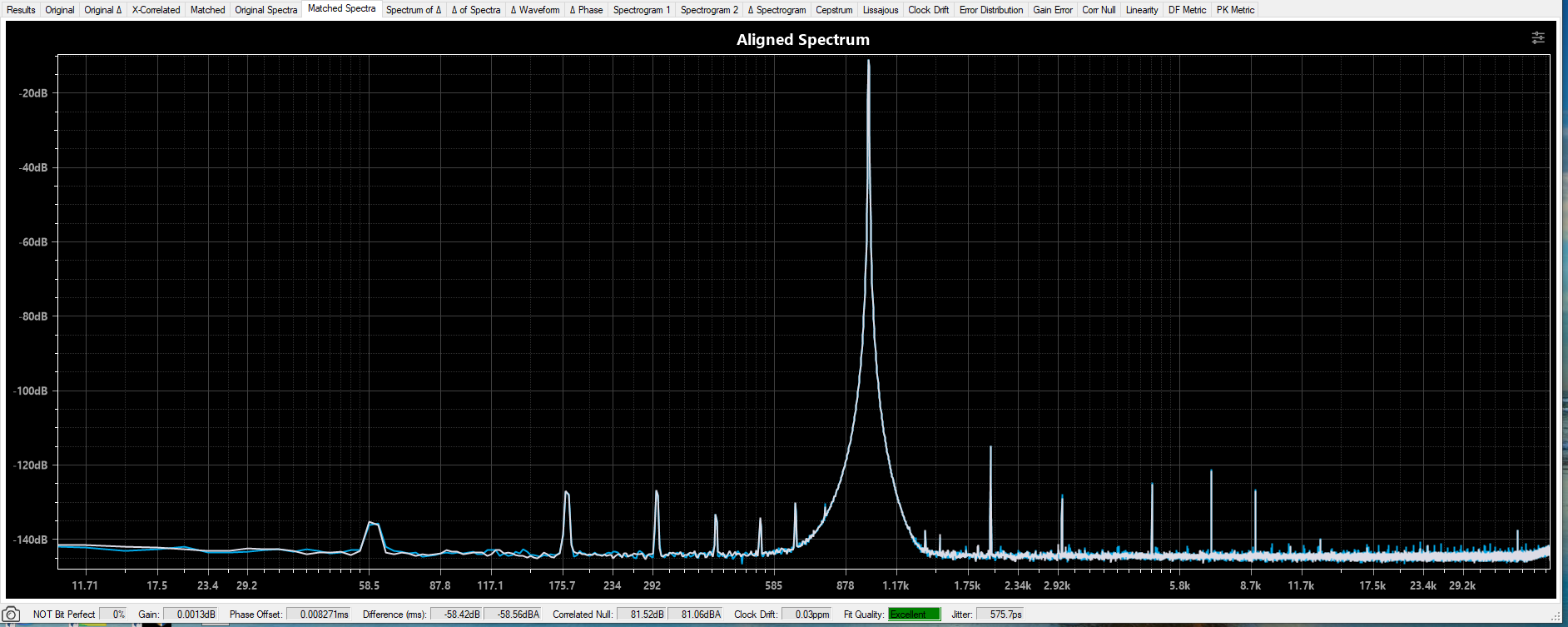Click the 1.17k frequency axis label
Image resolution: width=1568 pixels, height=627 pixels.
(x=896, y=585)
